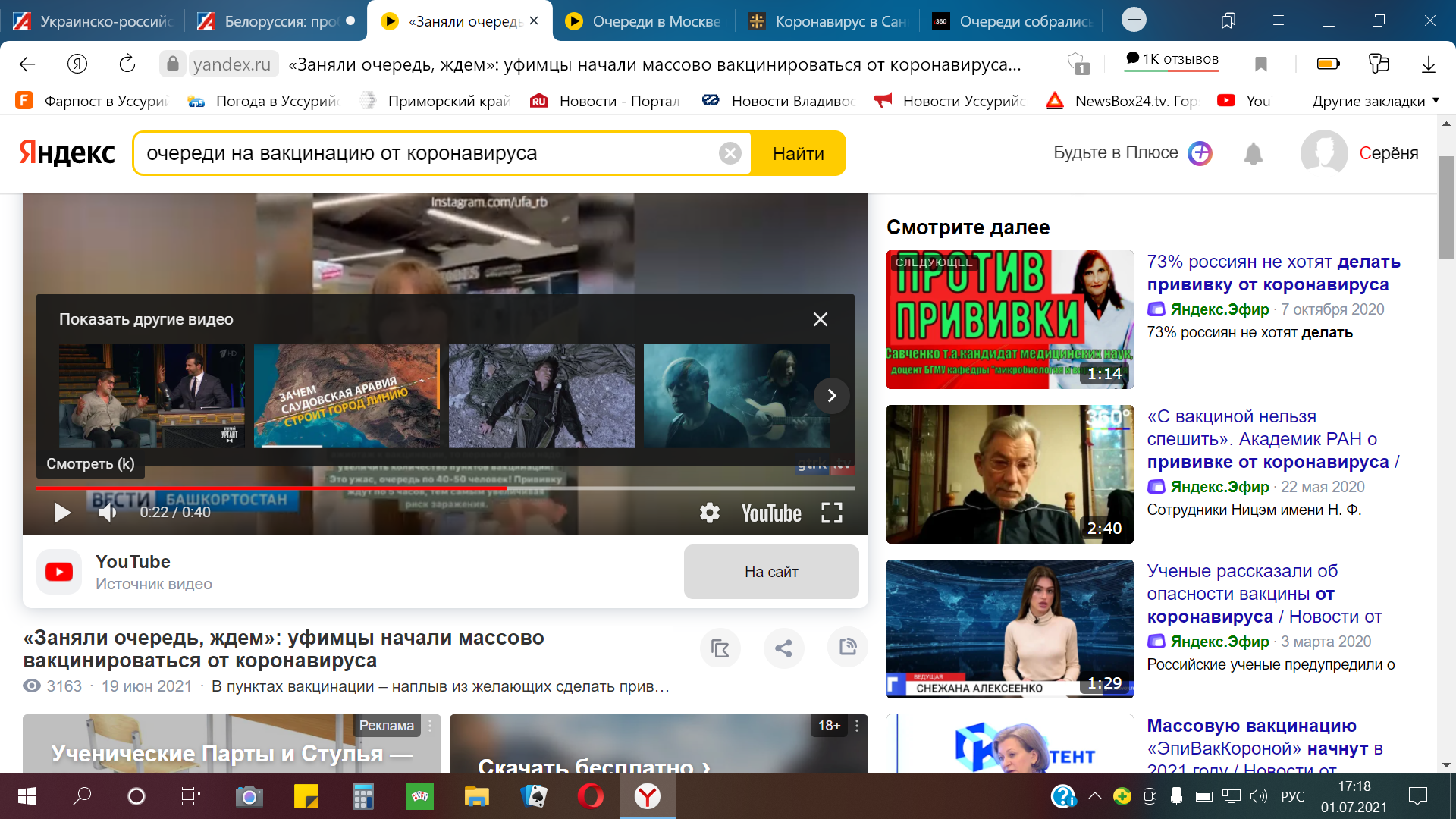This screenshot has height=819, width=1456.
Task: Click the share icon under the video
Action: pyautogui.click(x=783, y=648)
